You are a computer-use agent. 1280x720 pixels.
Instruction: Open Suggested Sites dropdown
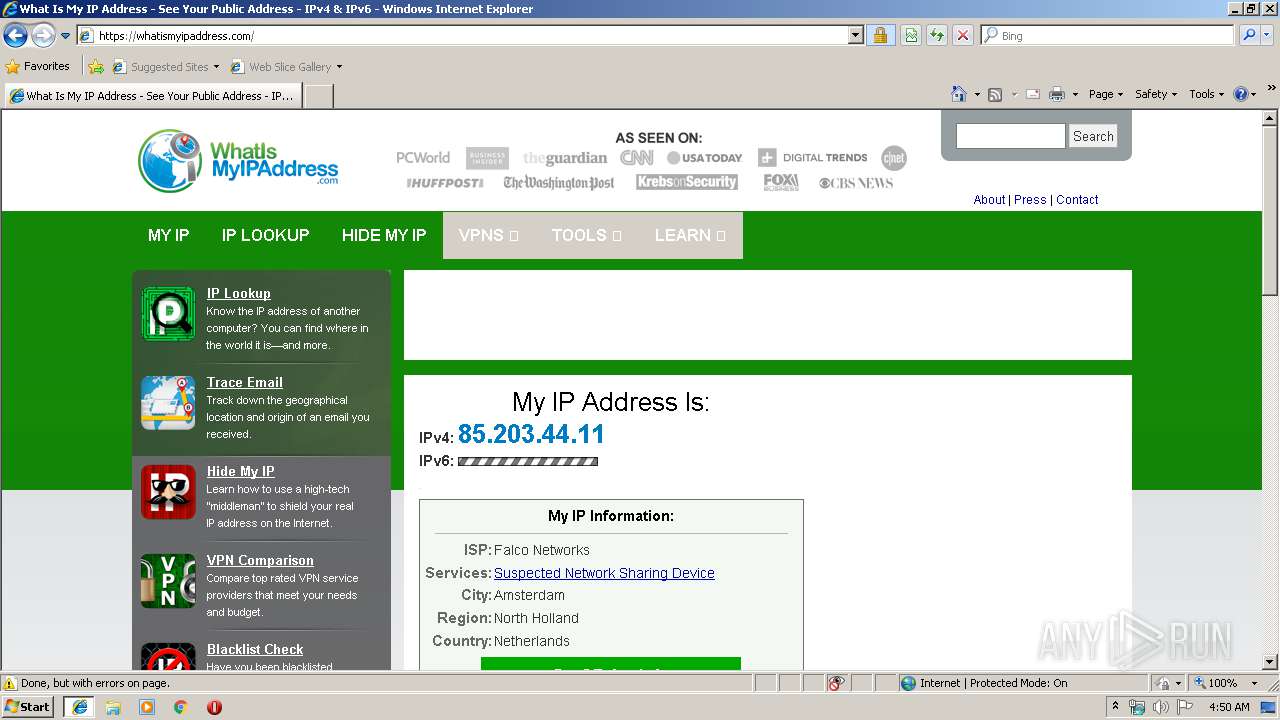[165, 67]
